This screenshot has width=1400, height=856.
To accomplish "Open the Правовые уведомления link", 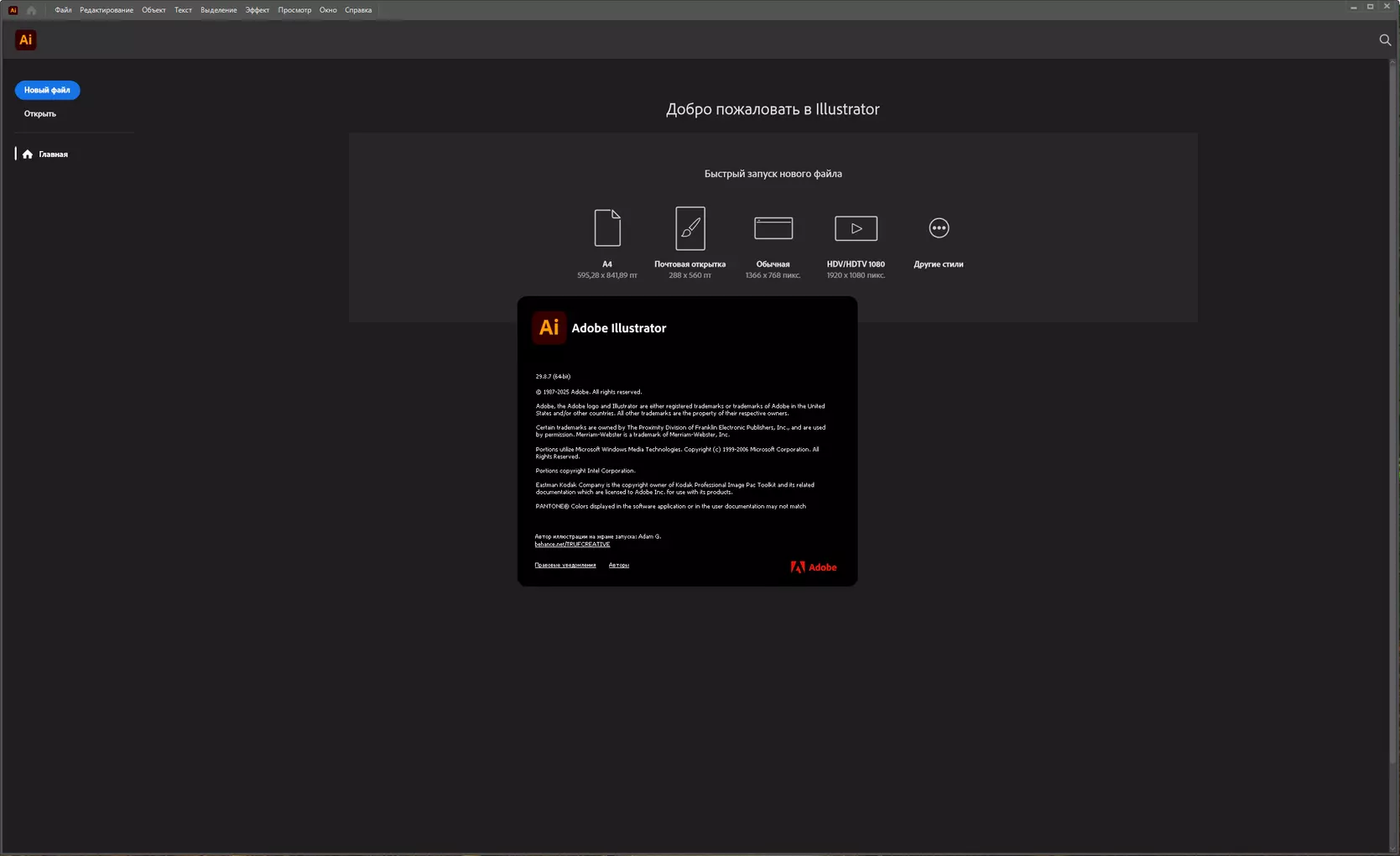I will coord(565,565).
